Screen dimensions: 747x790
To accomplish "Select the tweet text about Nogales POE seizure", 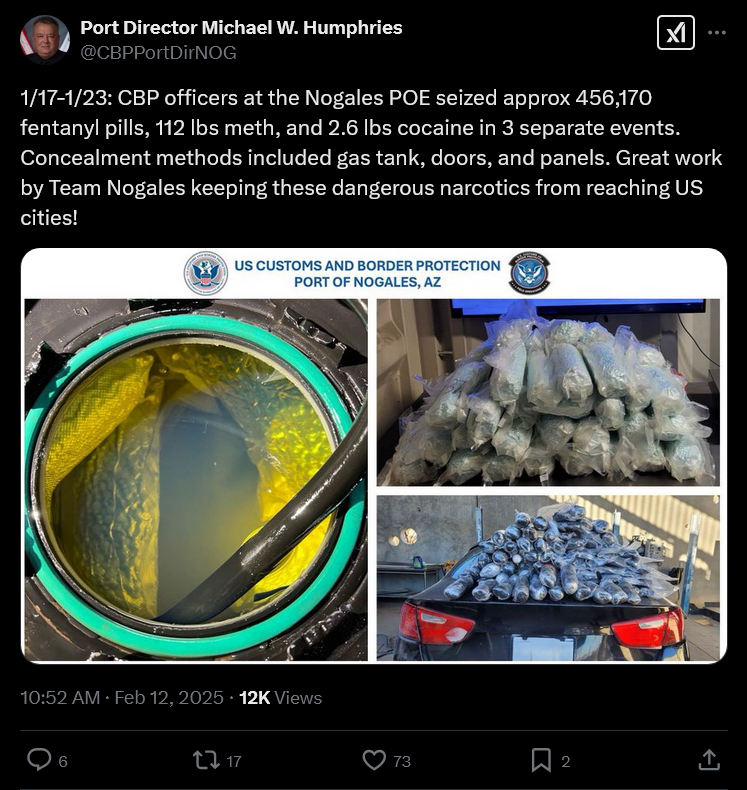I will tap(371, 158).
